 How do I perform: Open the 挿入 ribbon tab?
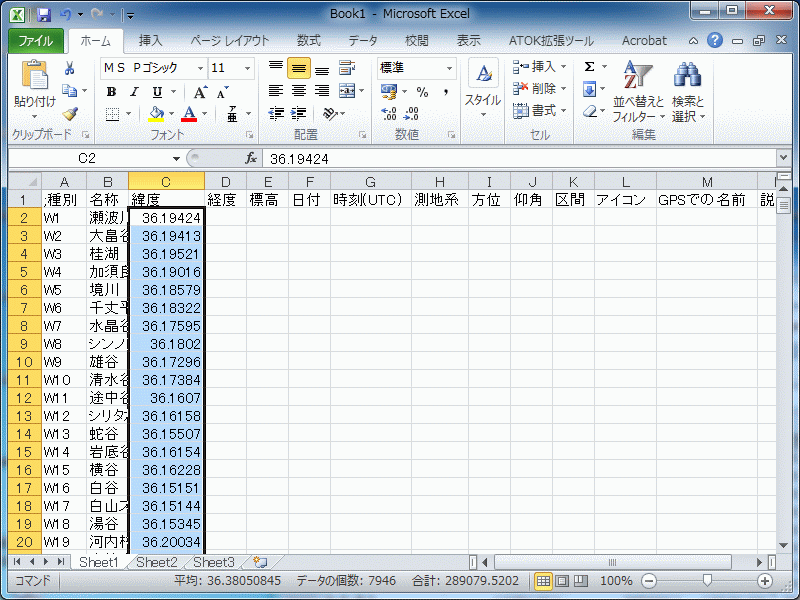coord(150,41)
